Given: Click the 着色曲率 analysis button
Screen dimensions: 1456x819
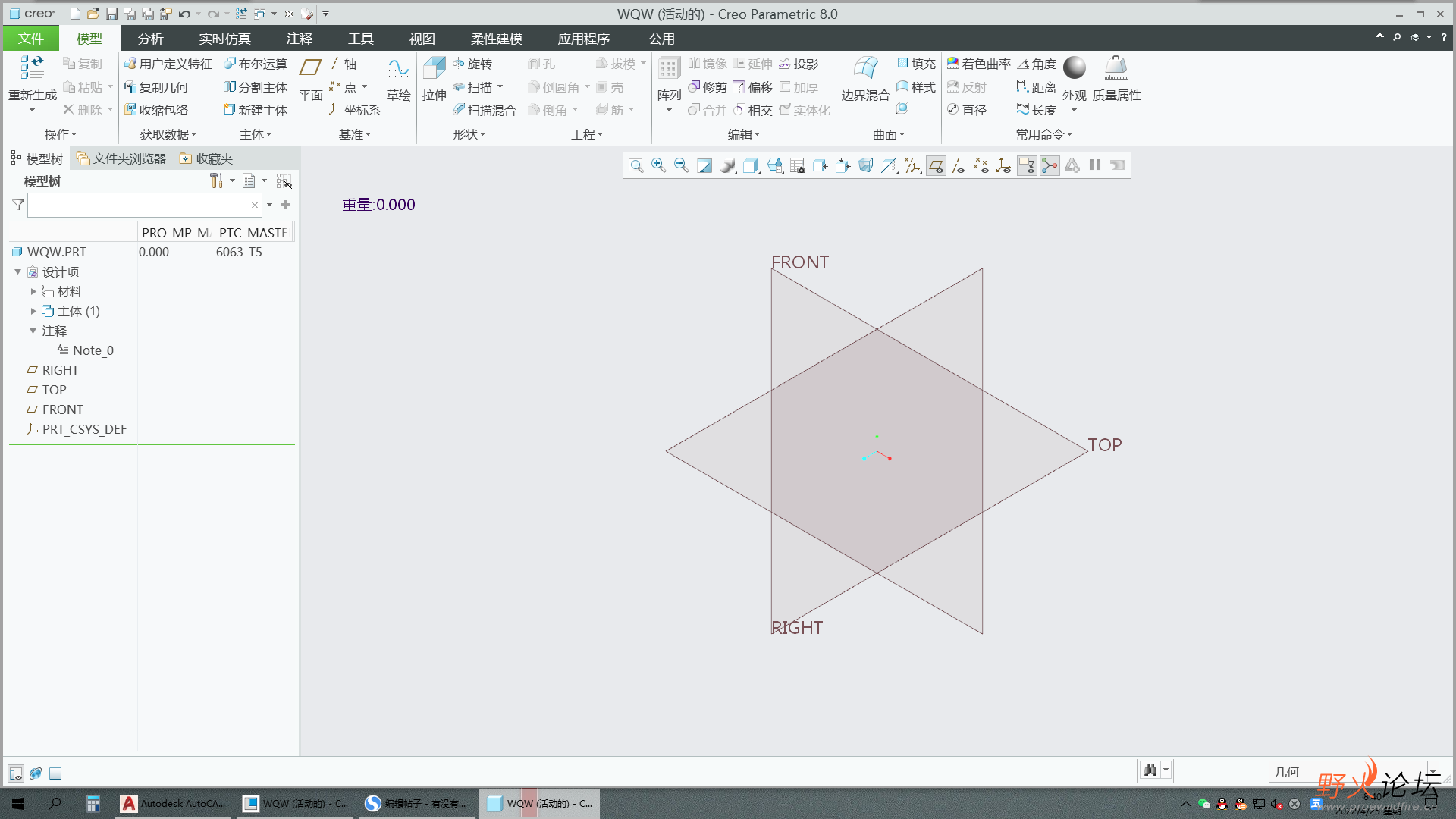Looking at the screenshot, I should point(978,64).
